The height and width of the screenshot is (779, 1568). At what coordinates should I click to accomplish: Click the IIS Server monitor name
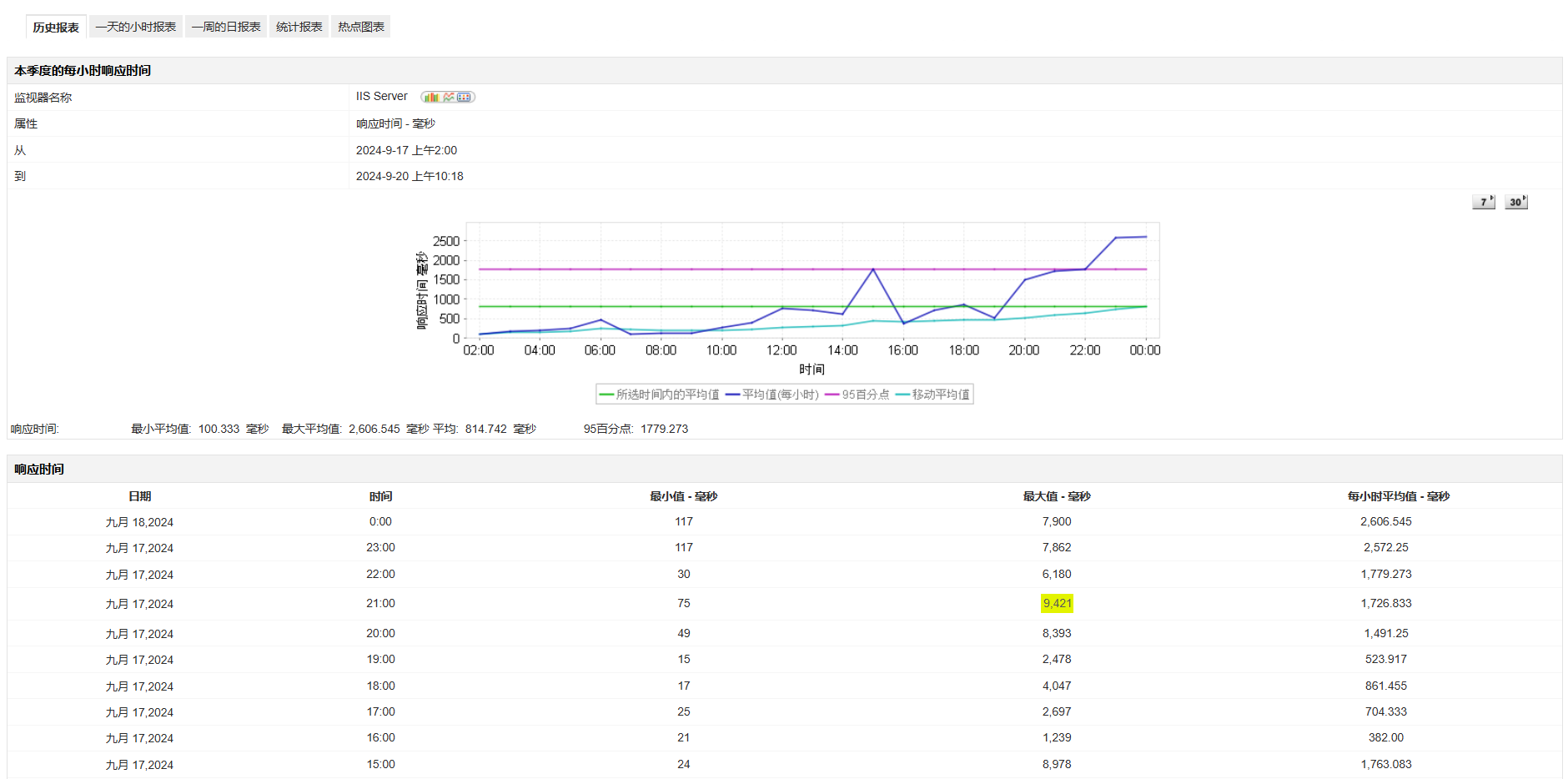tap(381, 97)
